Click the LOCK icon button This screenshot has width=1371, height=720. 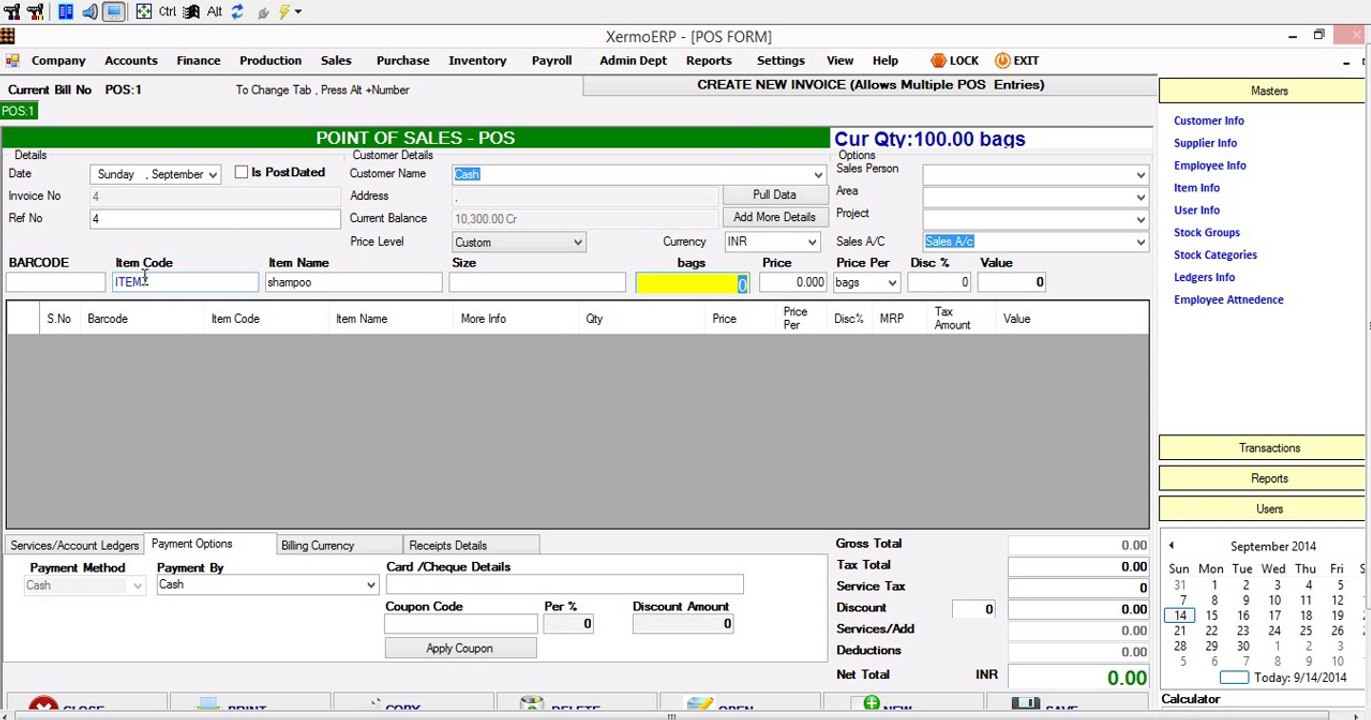[x=954, y=61]
